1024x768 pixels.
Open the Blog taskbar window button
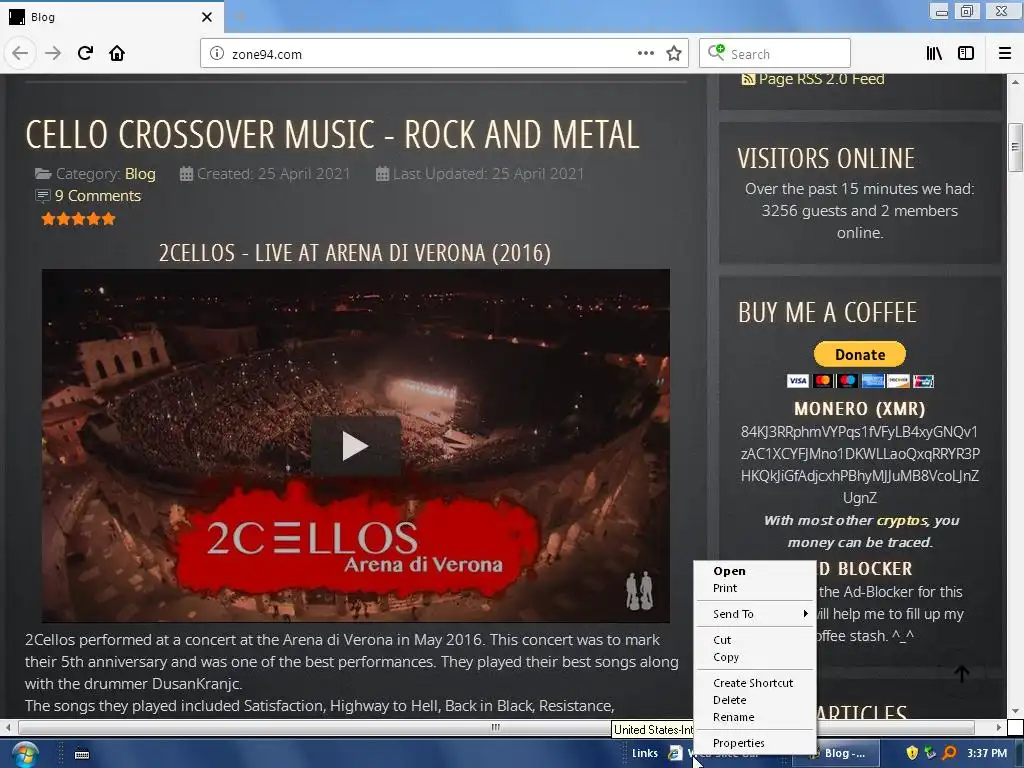click(836, 754)
